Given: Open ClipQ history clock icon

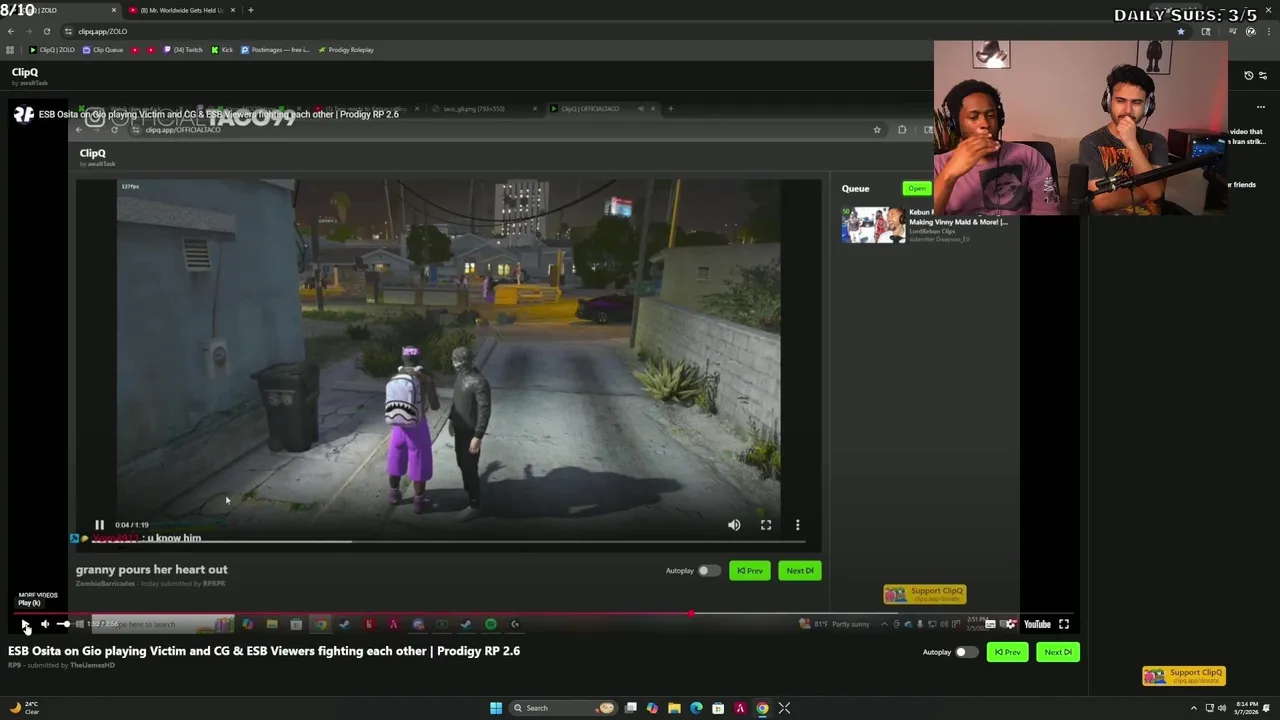Looking at the screenshot, I should pos(1248,75).
